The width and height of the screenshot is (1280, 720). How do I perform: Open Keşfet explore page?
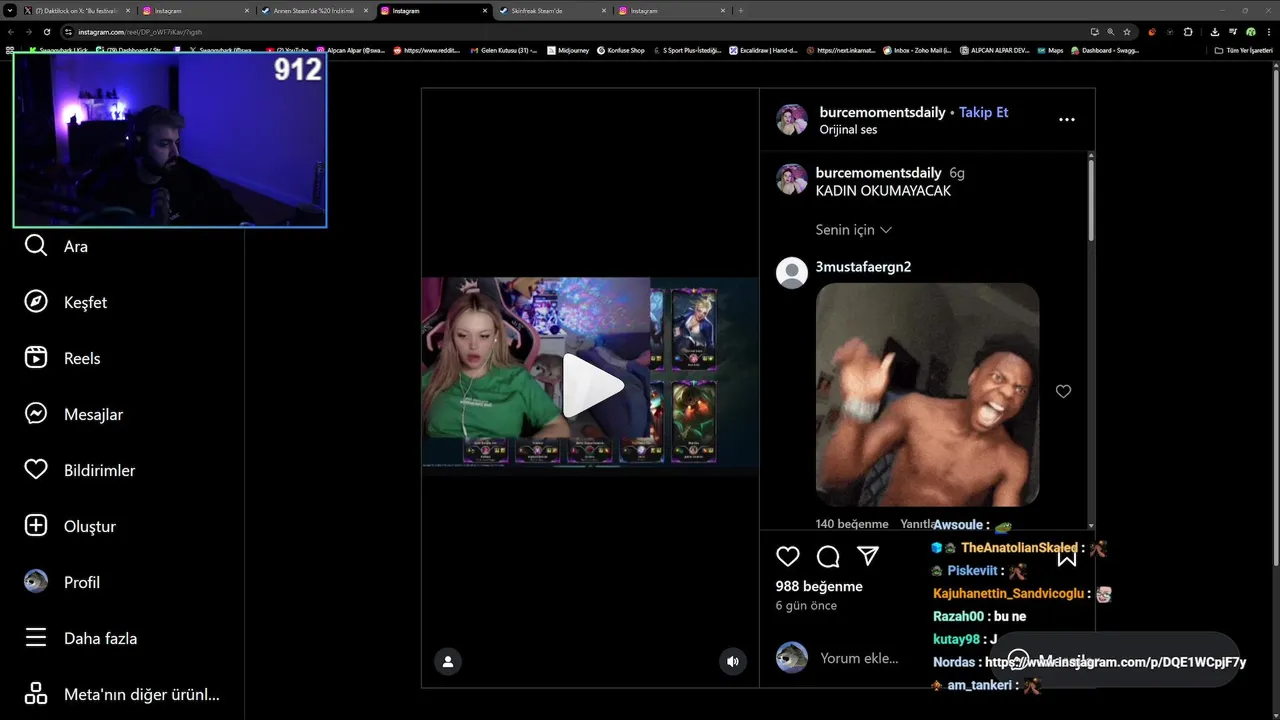coord(65,302)
